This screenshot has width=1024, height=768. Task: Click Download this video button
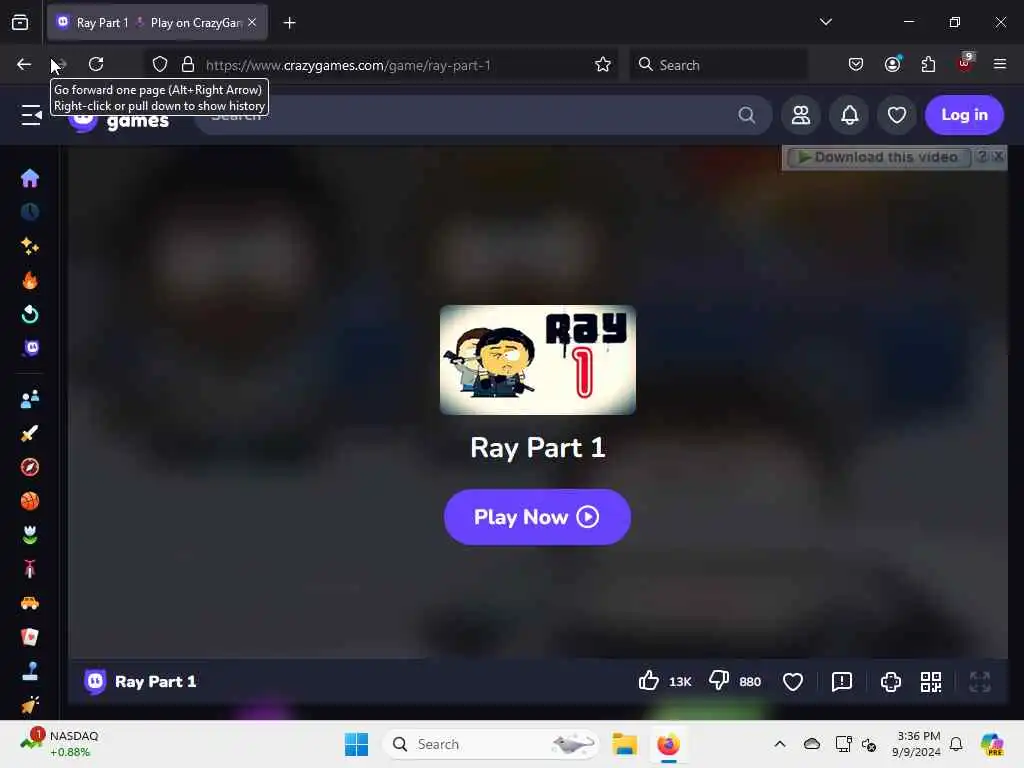(x=878, y=157)
